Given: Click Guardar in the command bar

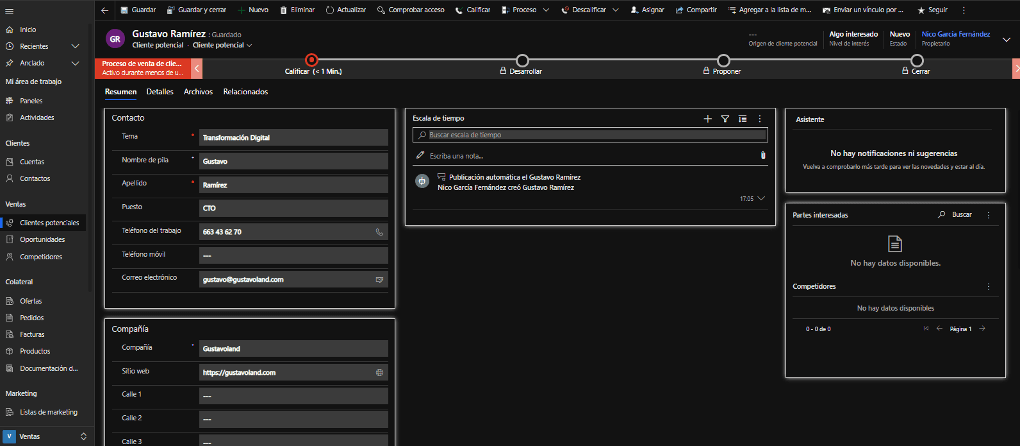Looking at the screenshot, I should 138,10.
